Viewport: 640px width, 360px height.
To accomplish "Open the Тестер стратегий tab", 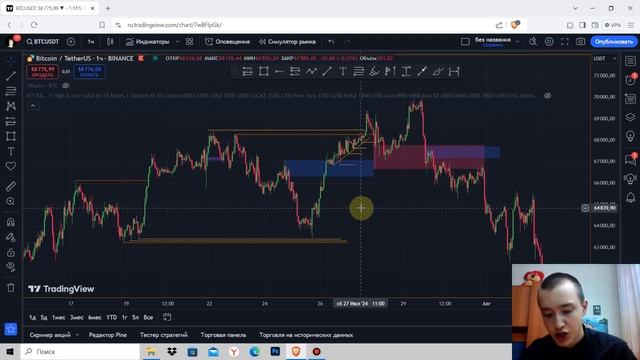I will 164,335.
